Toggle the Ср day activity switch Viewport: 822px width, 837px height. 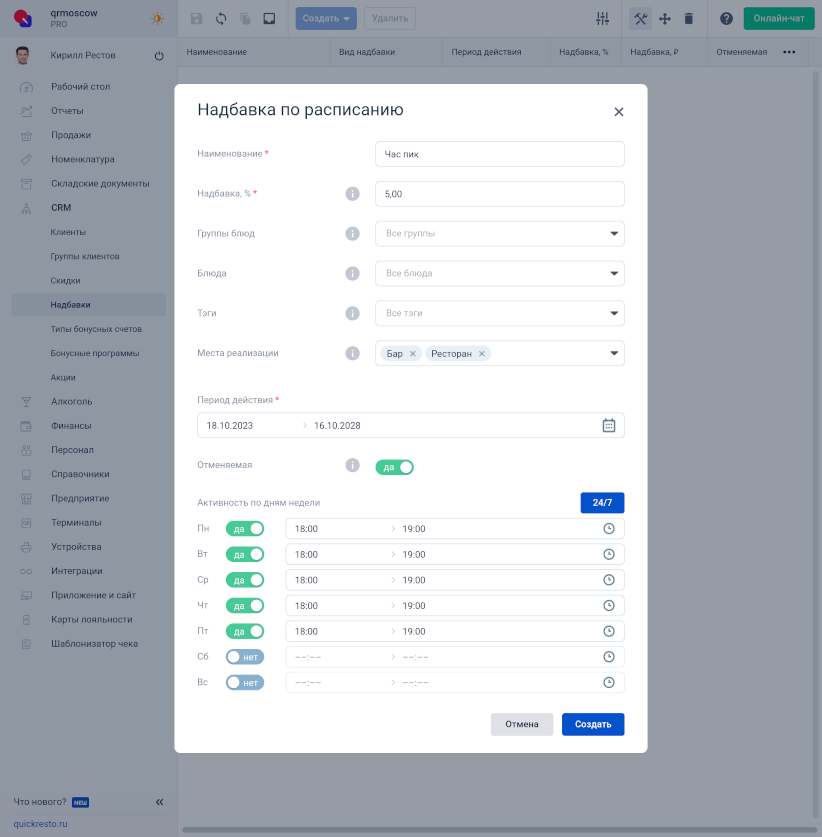[245, 580]
